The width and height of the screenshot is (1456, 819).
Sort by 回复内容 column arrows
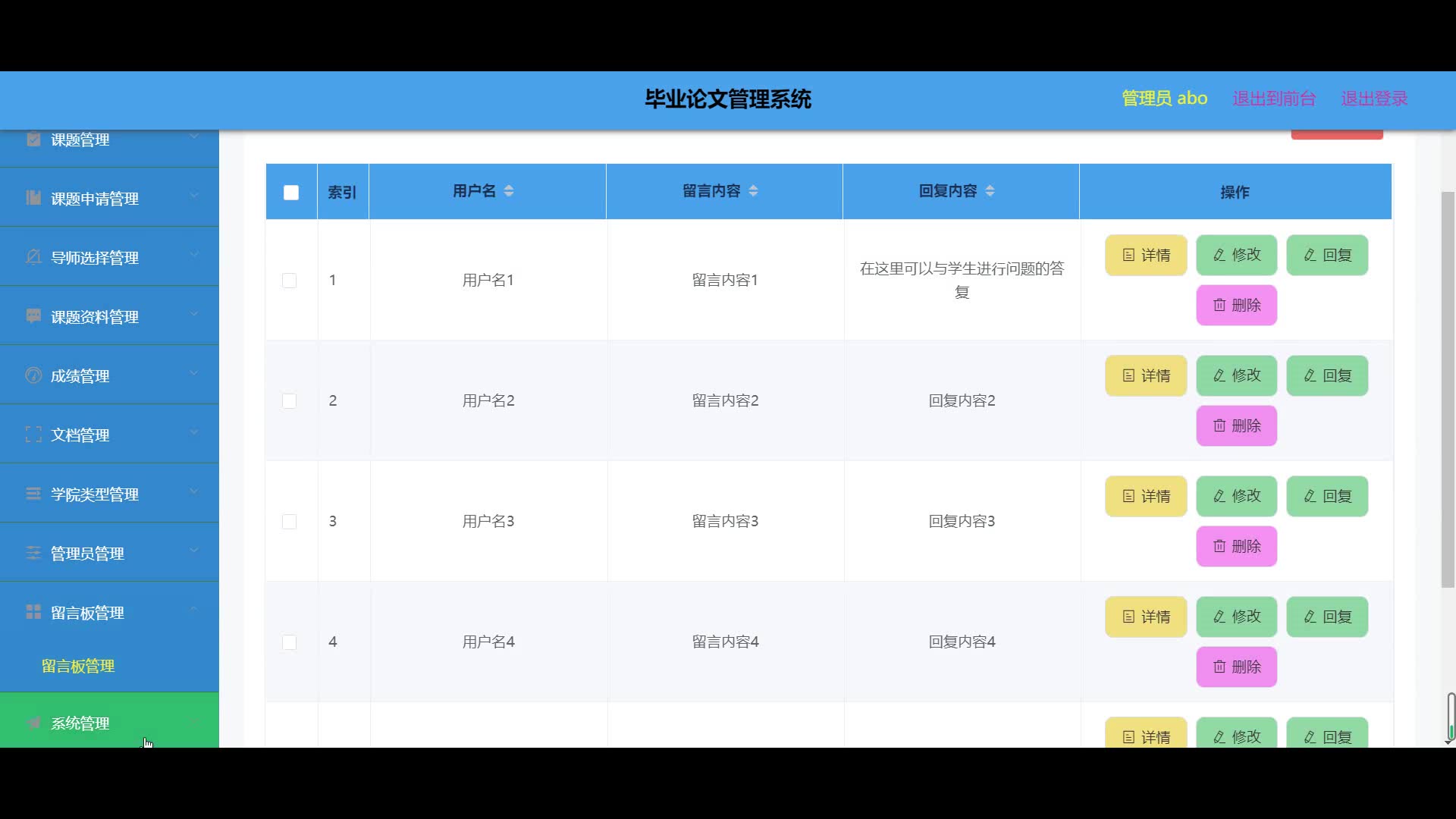pos(990,191)
